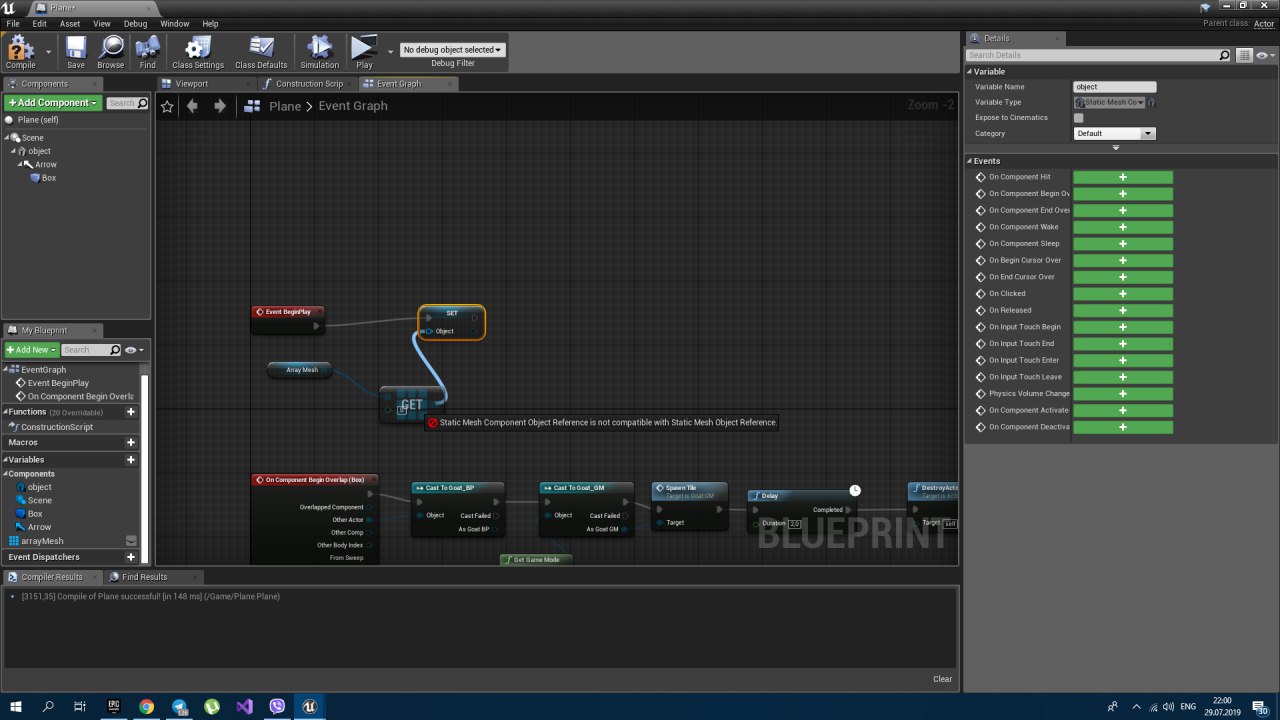Select the Compiler Results tab
The height and width of the screenshot is (720, 1280).
[x=52, y=577]
